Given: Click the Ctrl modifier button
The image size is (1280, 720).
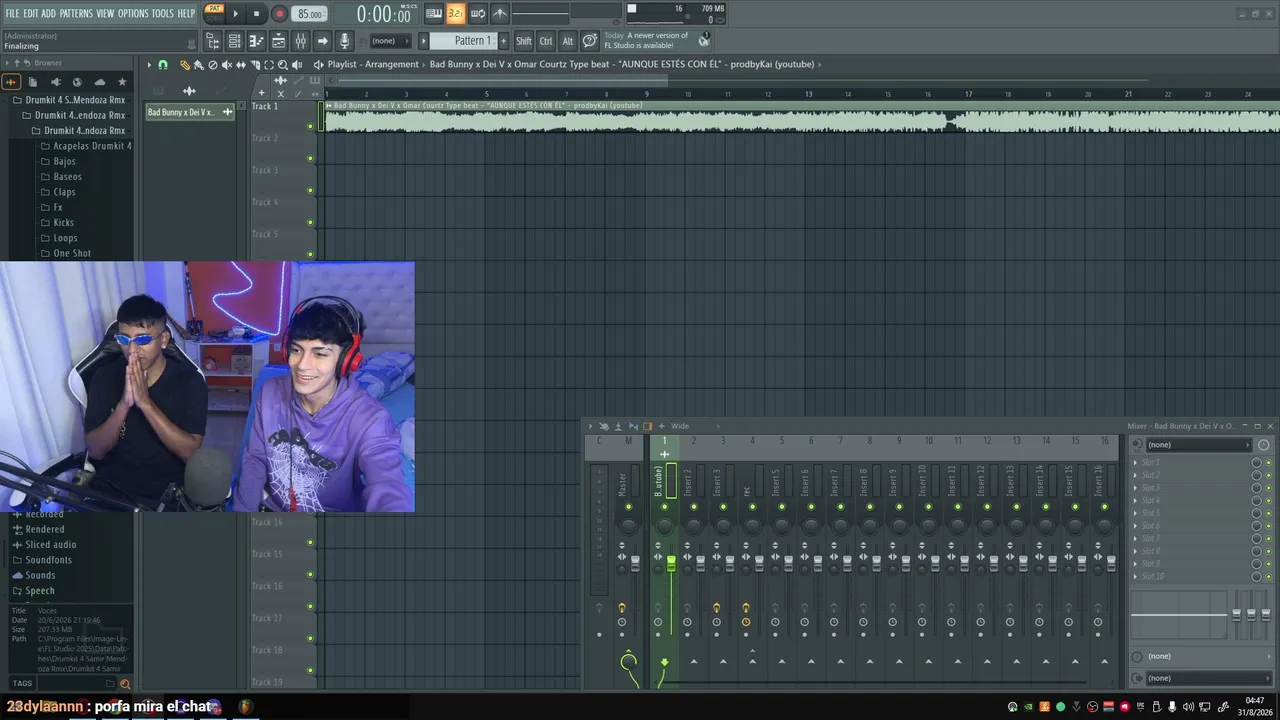Looking at the screenshot, I should click(x=546, y=41).
